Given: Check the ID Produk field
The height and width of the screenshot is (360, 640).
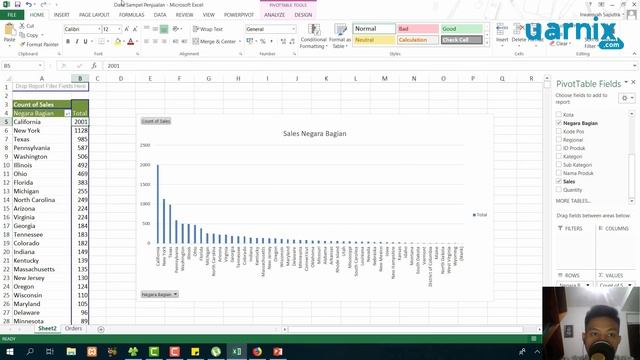Looking at the screenshot, I should 559,148.
